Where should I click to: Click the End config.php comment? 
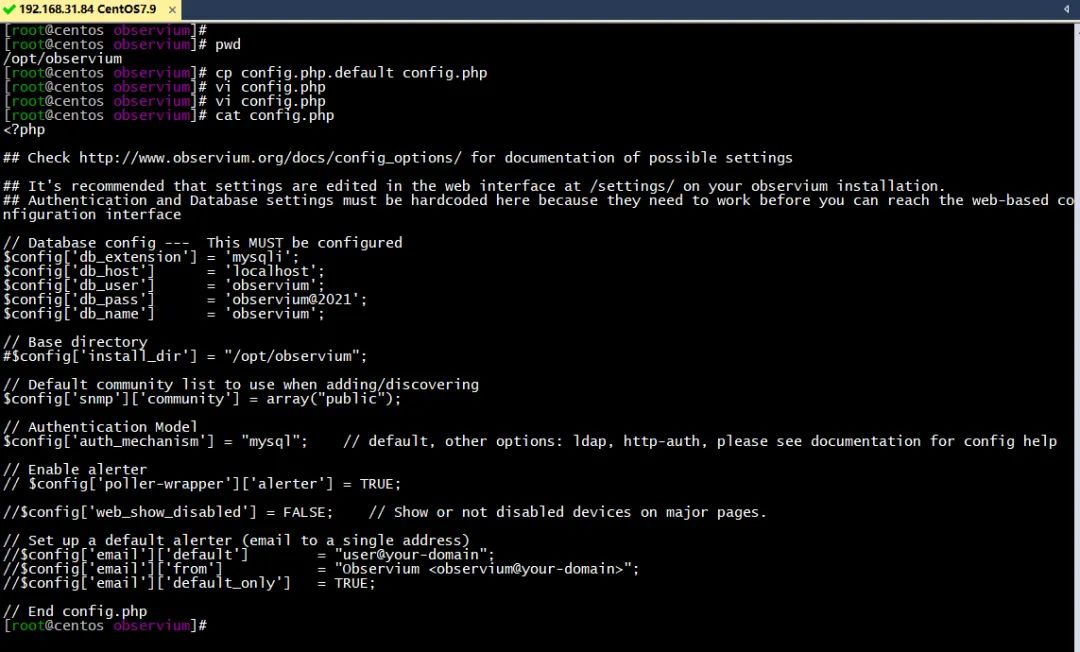coord(75,611)
